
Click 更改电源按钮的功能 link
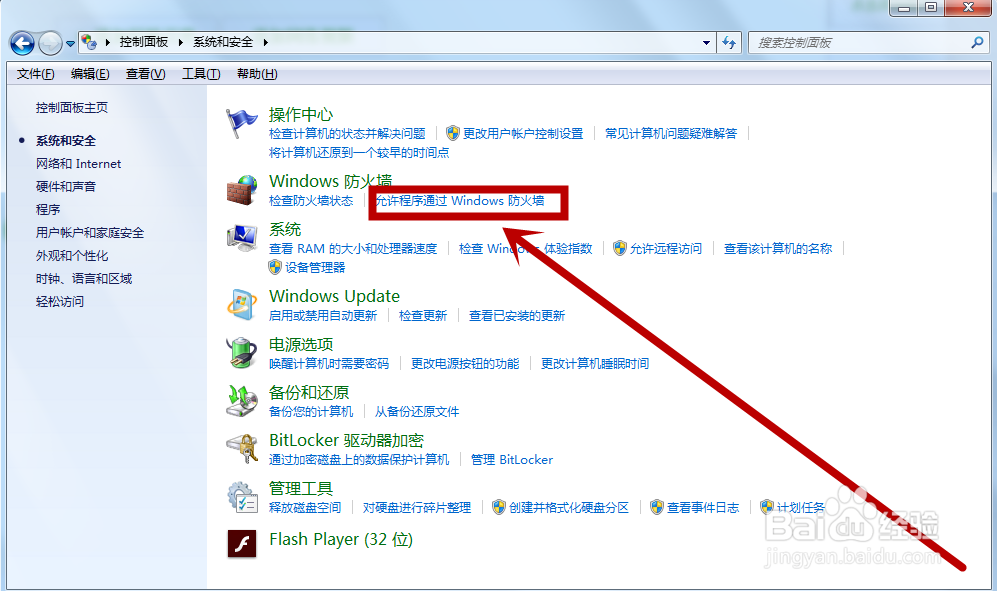[x=465, y=364]
